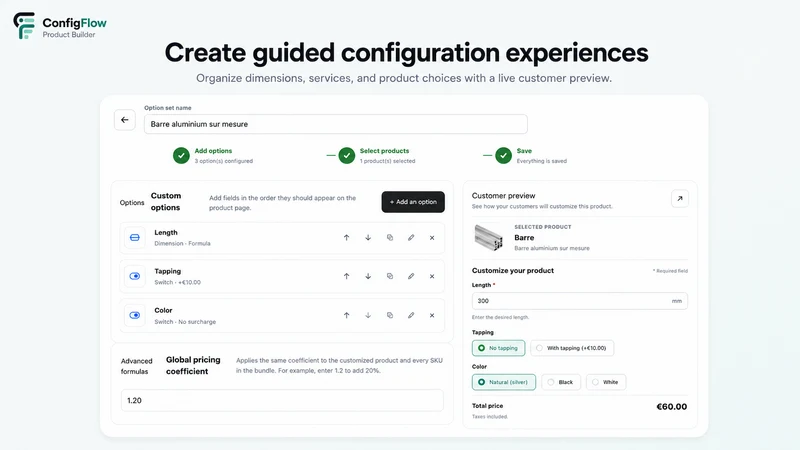This screenshot has height=450, width=800.
Task: Duplicate the Color option
Action: point(390,315)
